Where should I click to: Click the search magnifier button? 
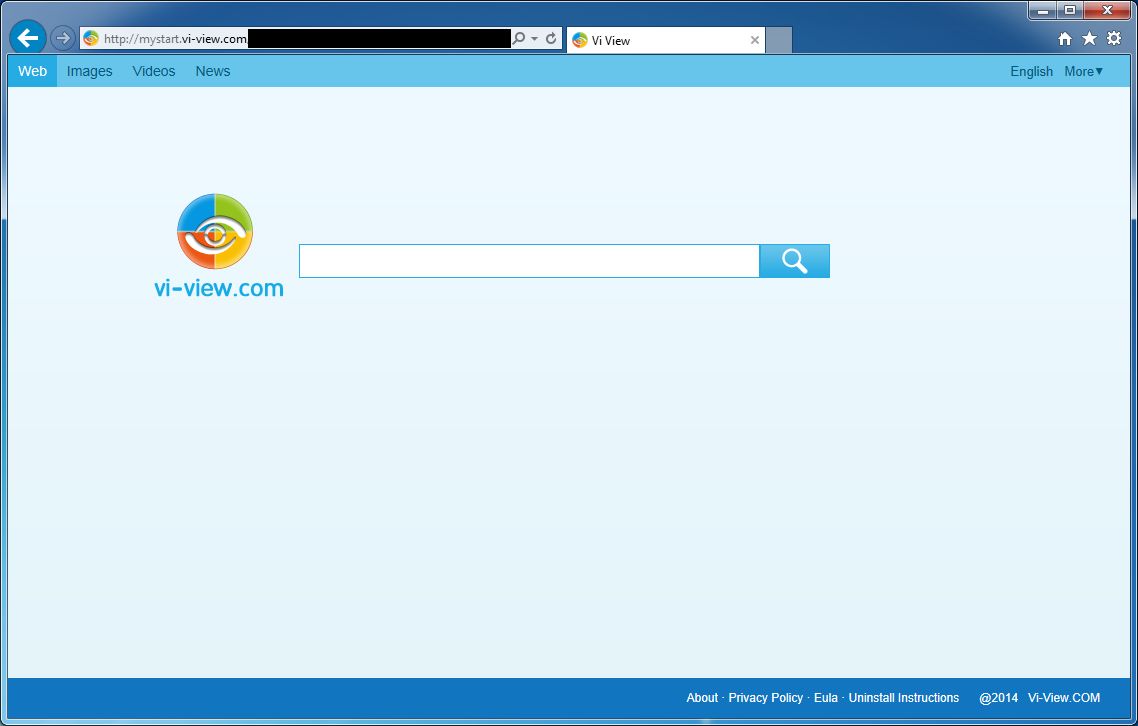click(x=794, y=260)
